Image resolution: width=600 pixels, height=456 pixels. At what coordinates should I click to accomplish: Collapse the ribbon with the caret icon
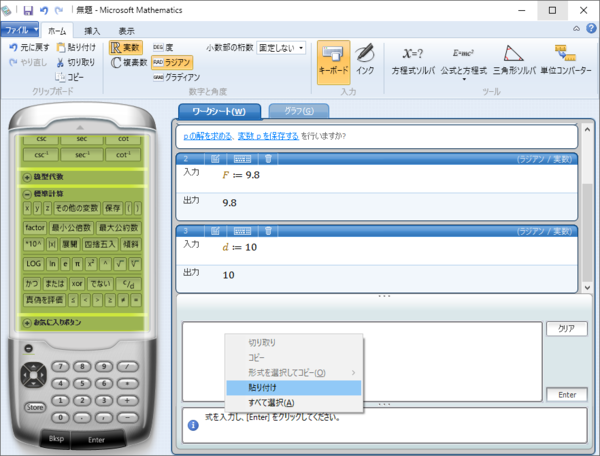pyautogui.click(x=576, y=29)
